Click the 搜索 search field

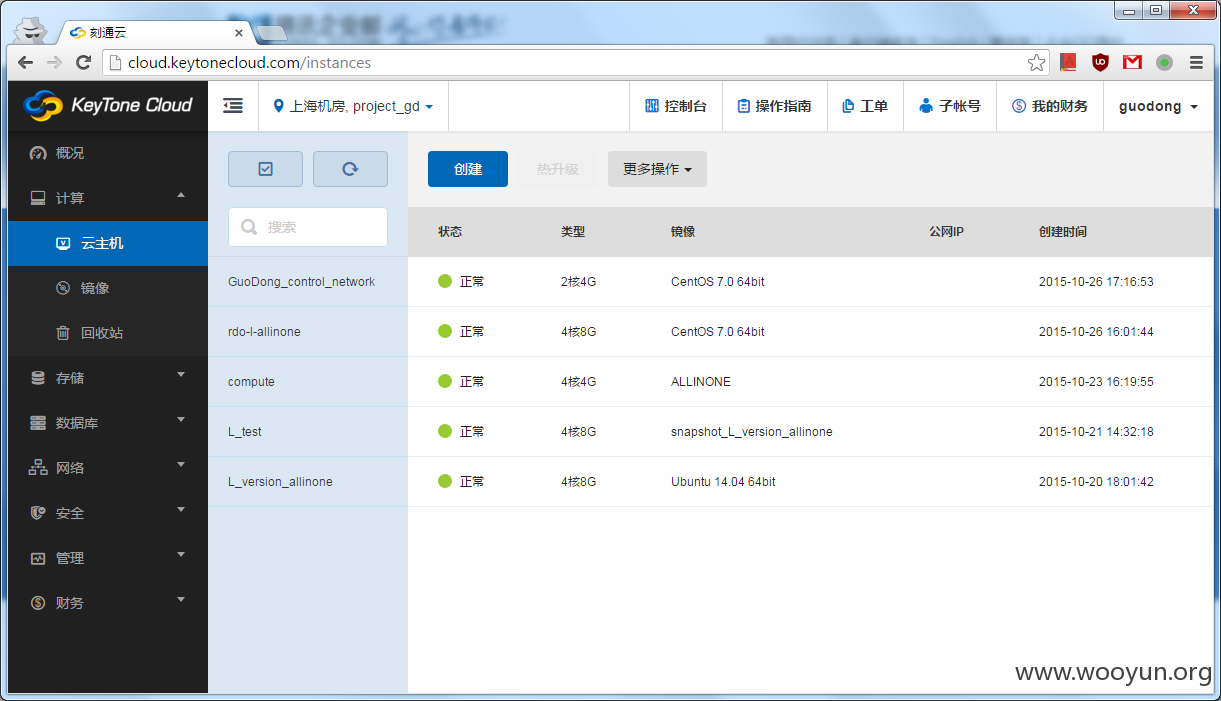308,227
